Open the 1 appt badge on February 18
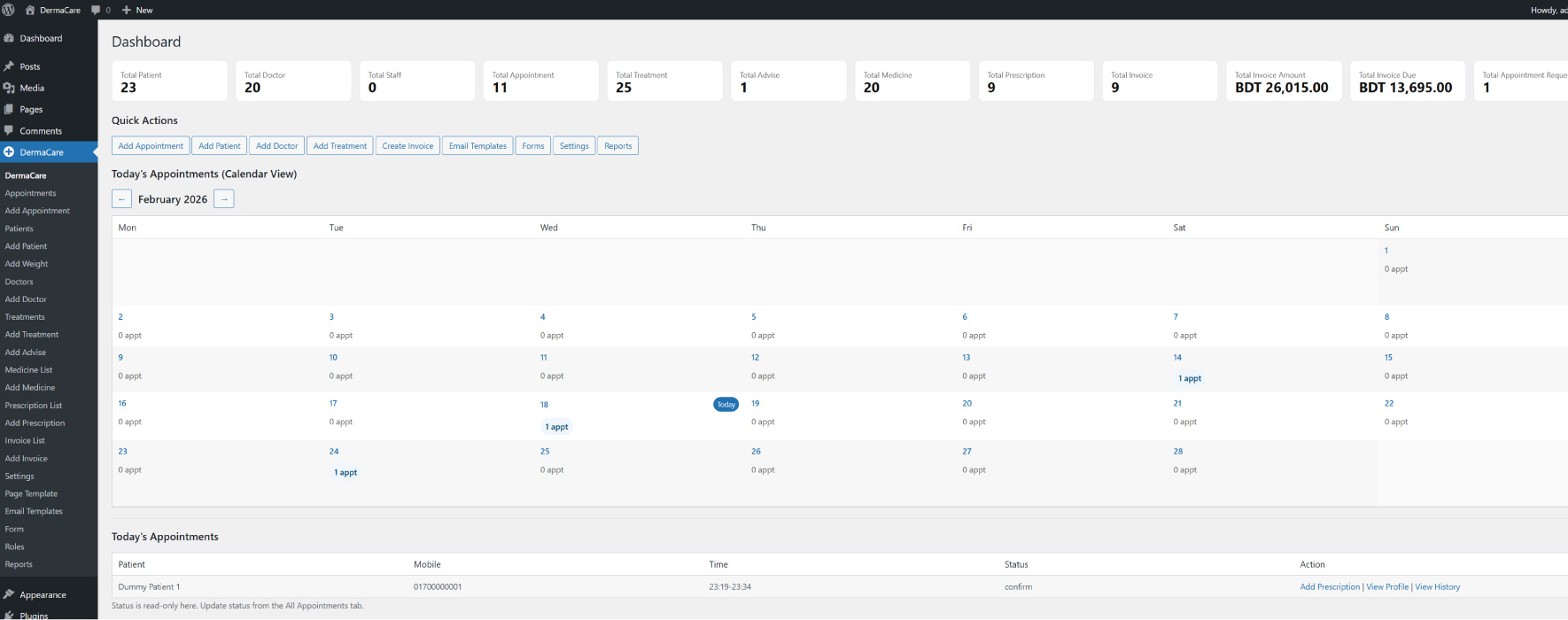The height and width of the screenshot is (620, 1568). [557, 427]
